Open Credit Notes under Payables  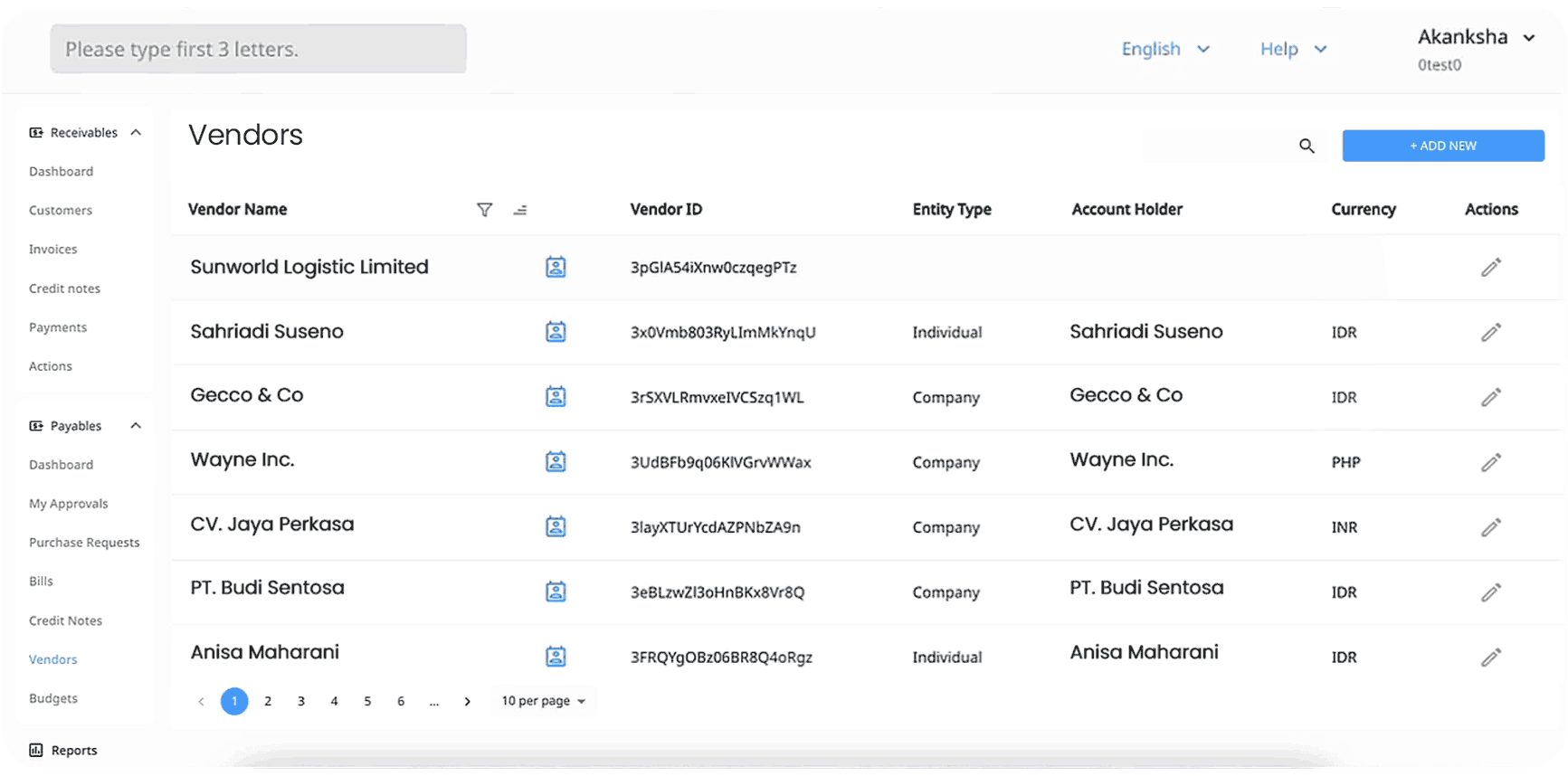pos(65,620)
